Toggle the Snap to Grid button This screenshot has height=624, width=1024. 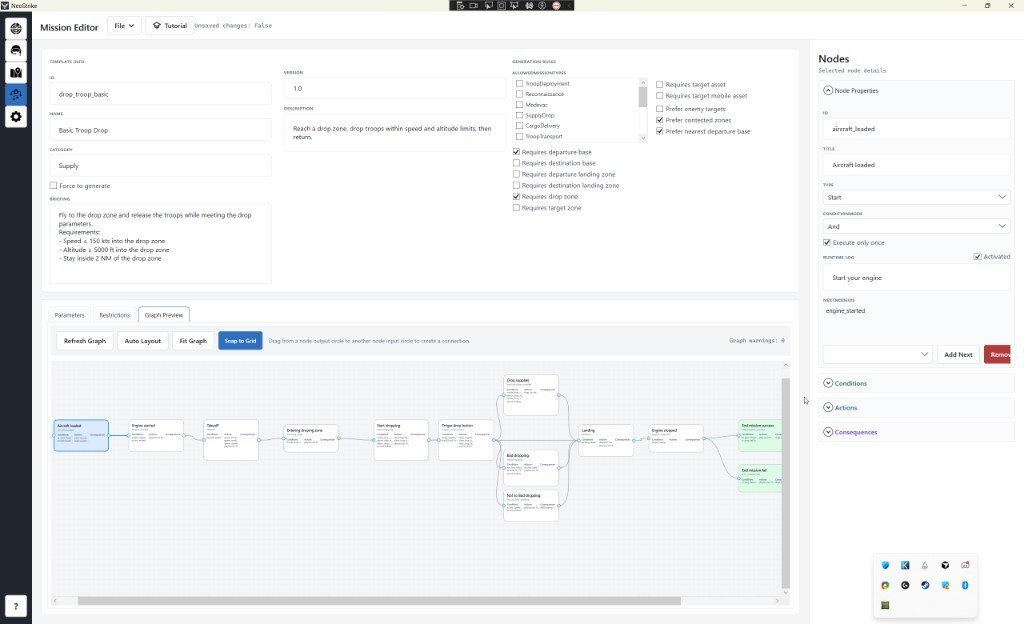click(x=240, y=341)
